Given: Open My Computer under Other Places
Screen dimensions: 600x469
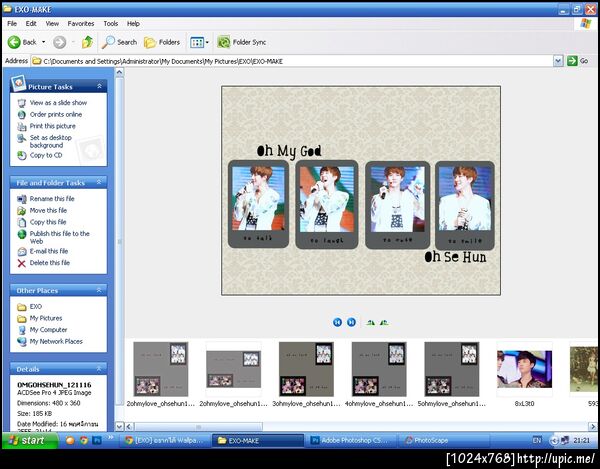Looking at the screenshot, I should pyautogui.click(x=42, y=330).
